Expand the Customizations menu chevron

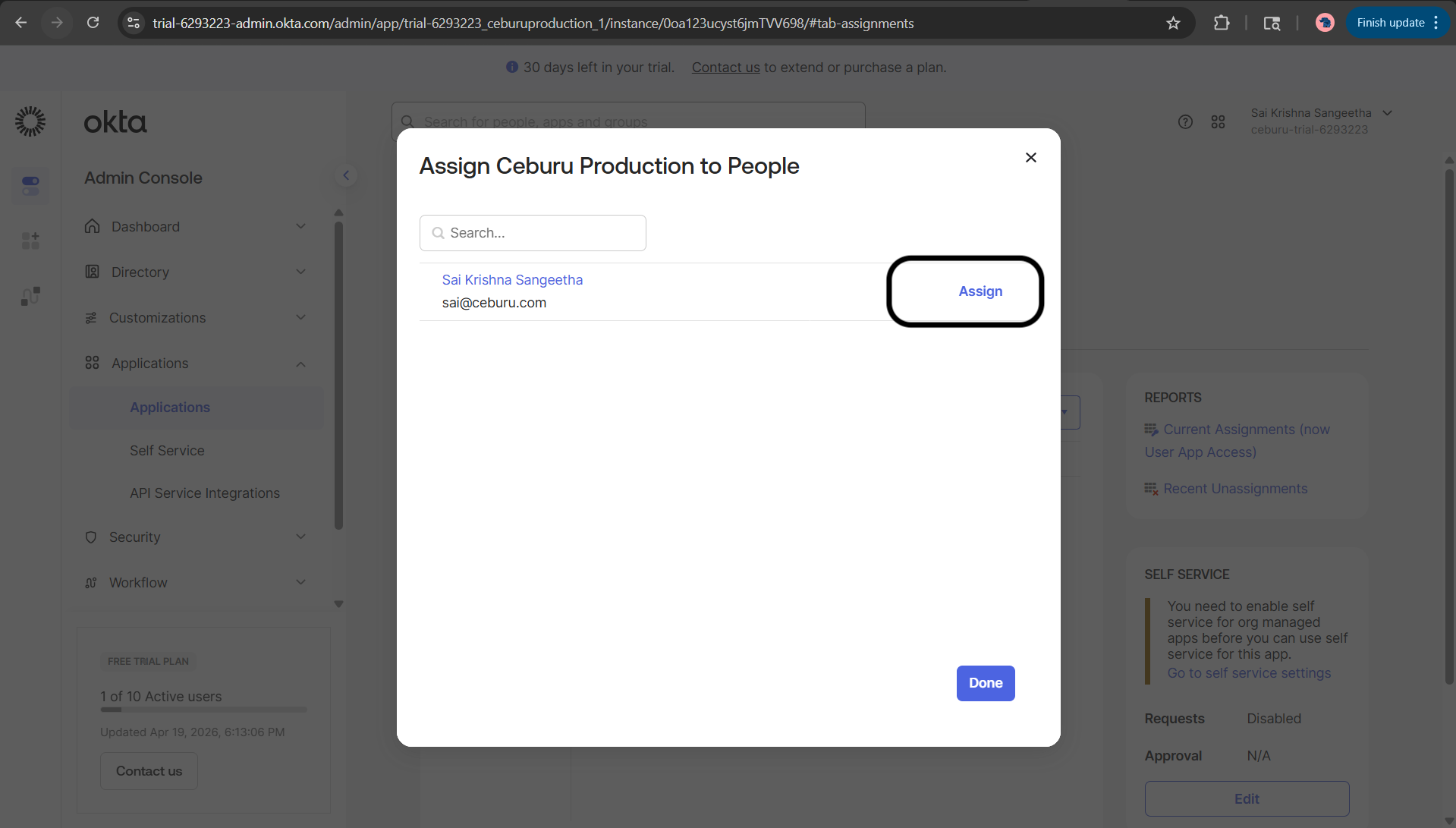pyautogui.click(x=300, y=317)
